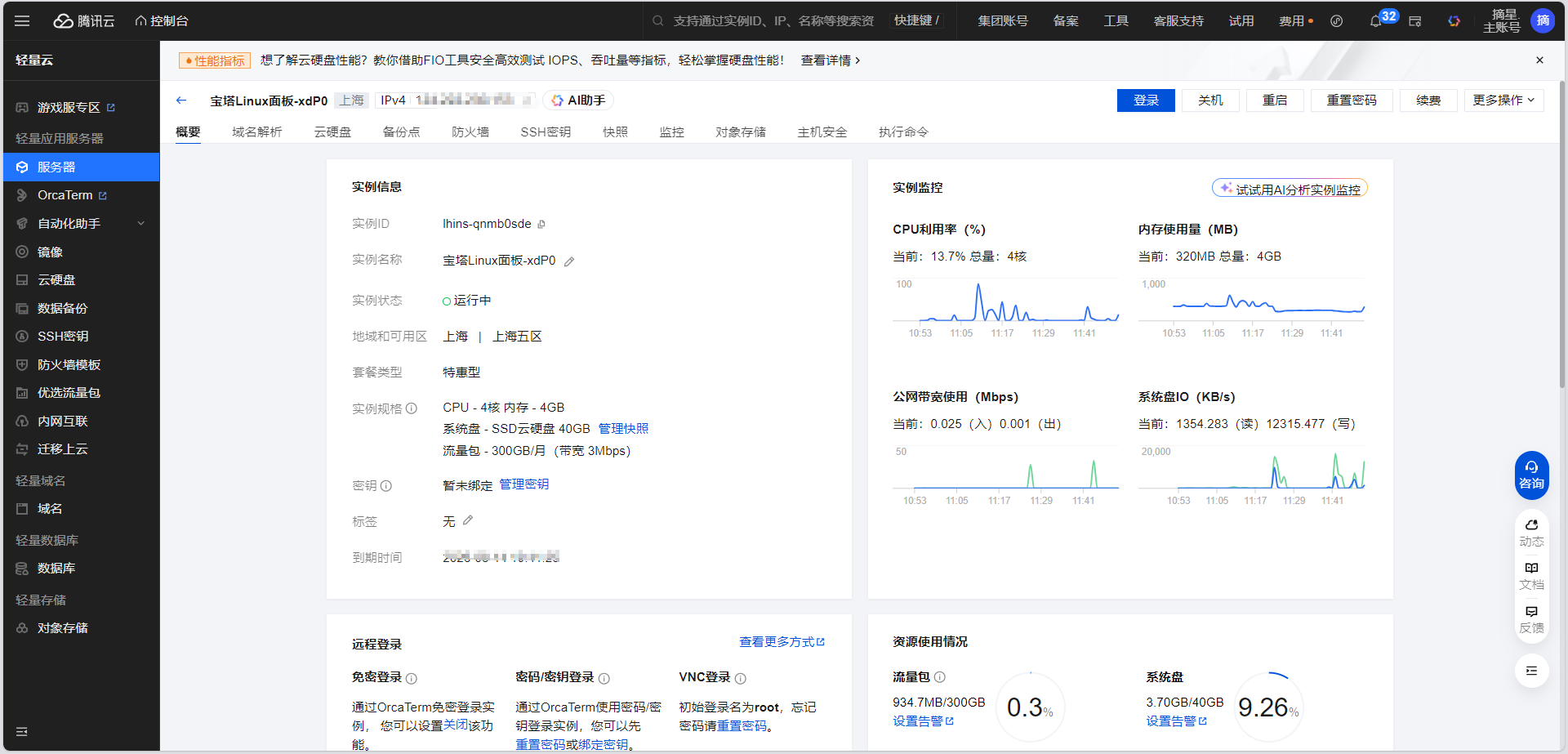Switch to the 监控 tab
This screenshot has height=754, width=1568.
click(x=671, y=132)
